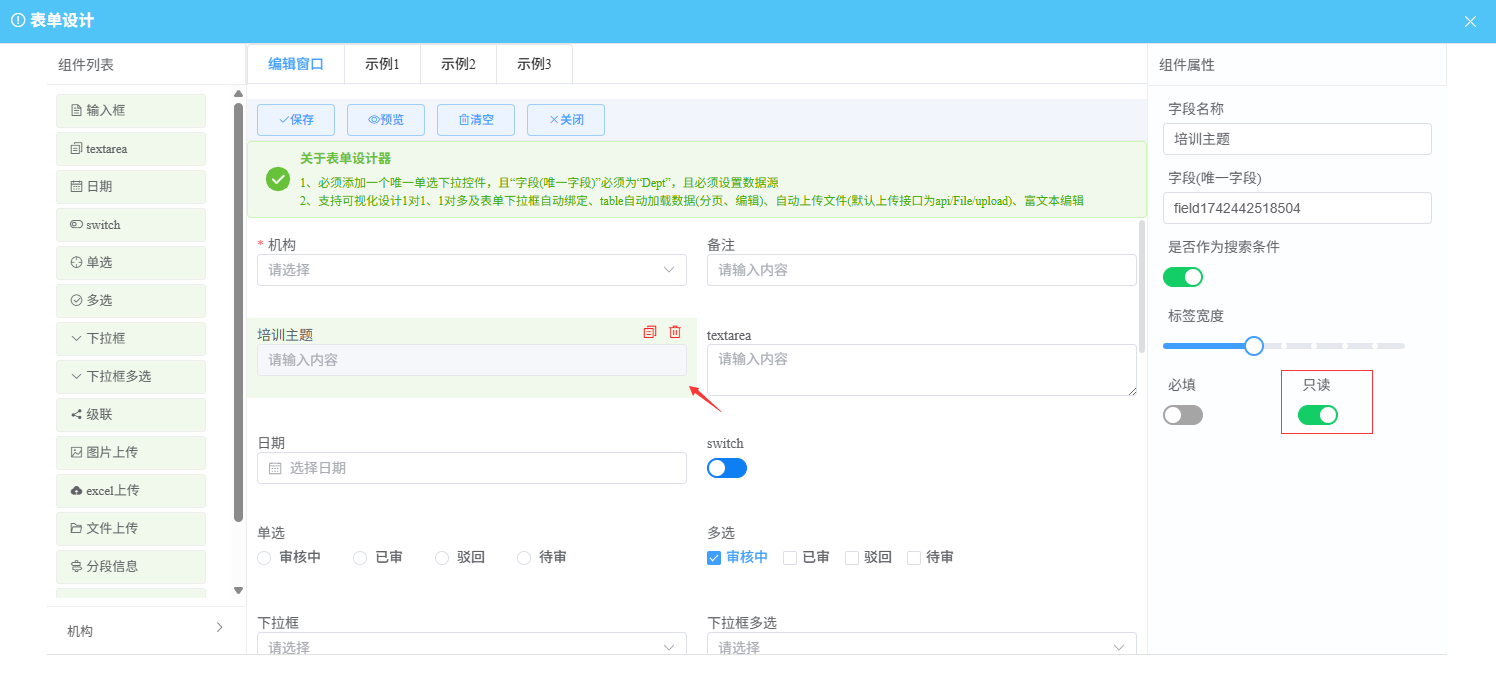Click the green check icon in notice
The width and height of the screenshot is (1496, 691).
click(278, 179)
